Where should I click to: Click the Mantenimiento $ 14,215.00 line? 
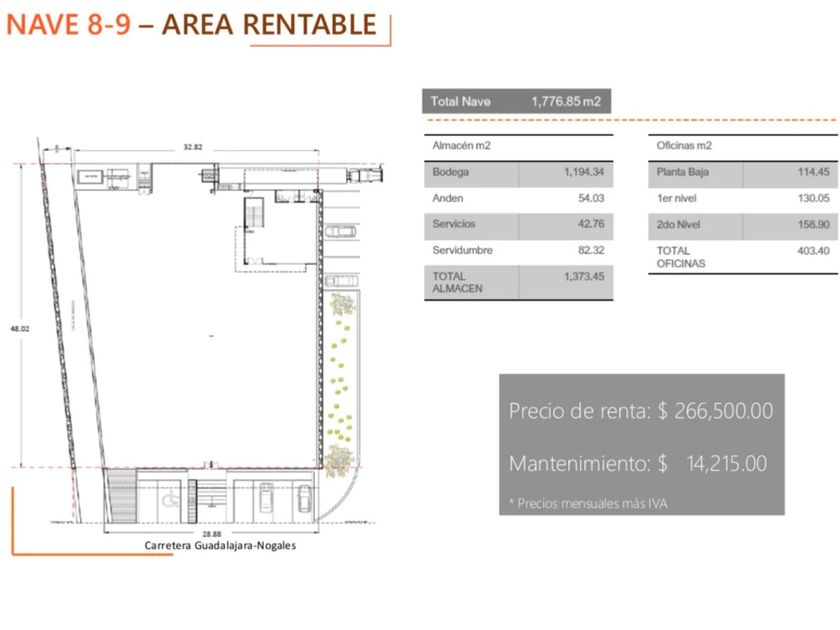pos(638,463)
